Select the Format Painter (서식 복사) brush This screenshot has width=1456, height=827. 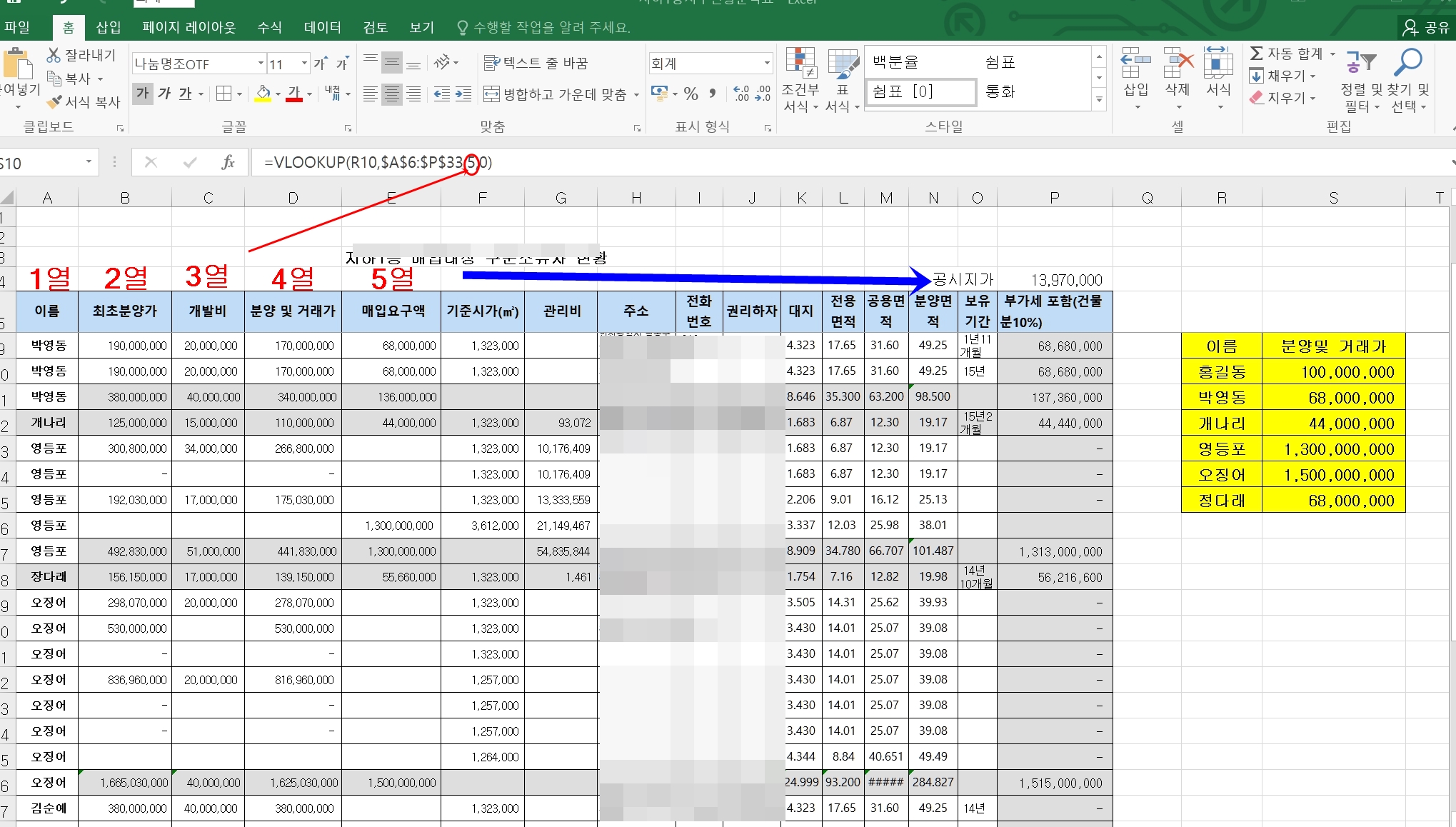[54, 101]
